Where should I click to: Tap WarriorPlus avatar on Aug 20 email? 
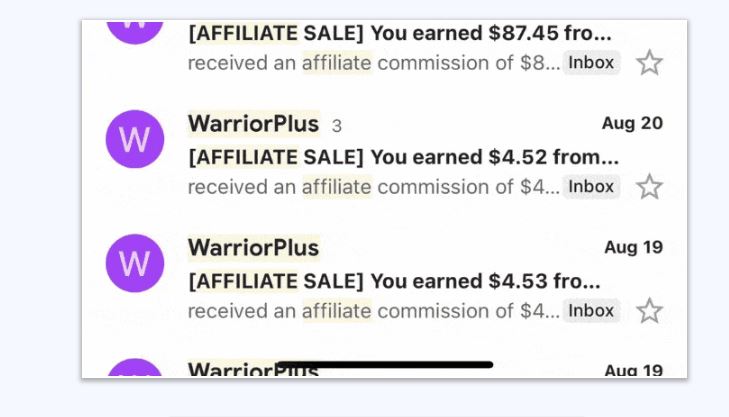click(135, 139)
